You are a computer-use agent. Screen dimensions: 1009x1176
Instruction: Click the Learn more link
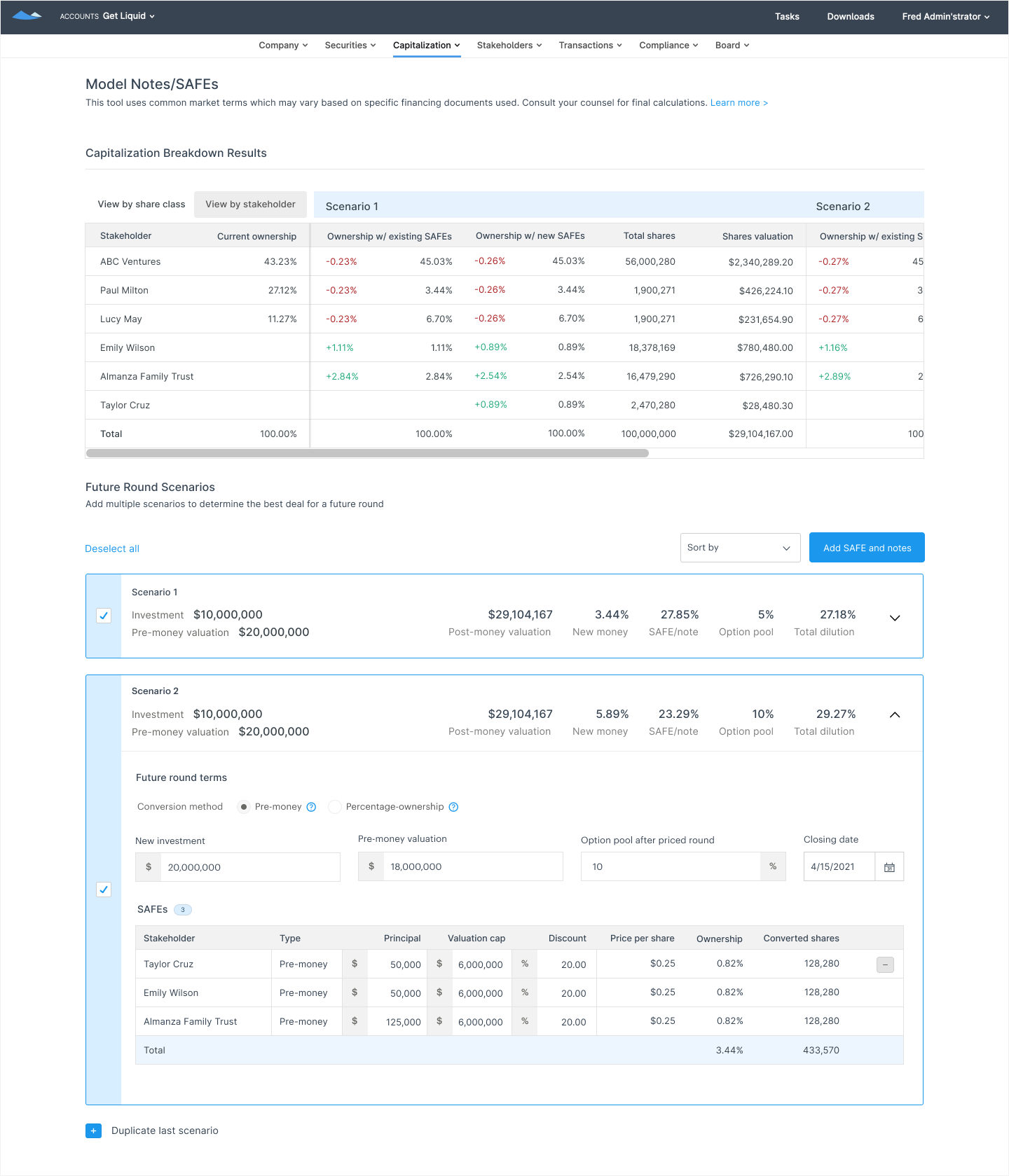739,103
